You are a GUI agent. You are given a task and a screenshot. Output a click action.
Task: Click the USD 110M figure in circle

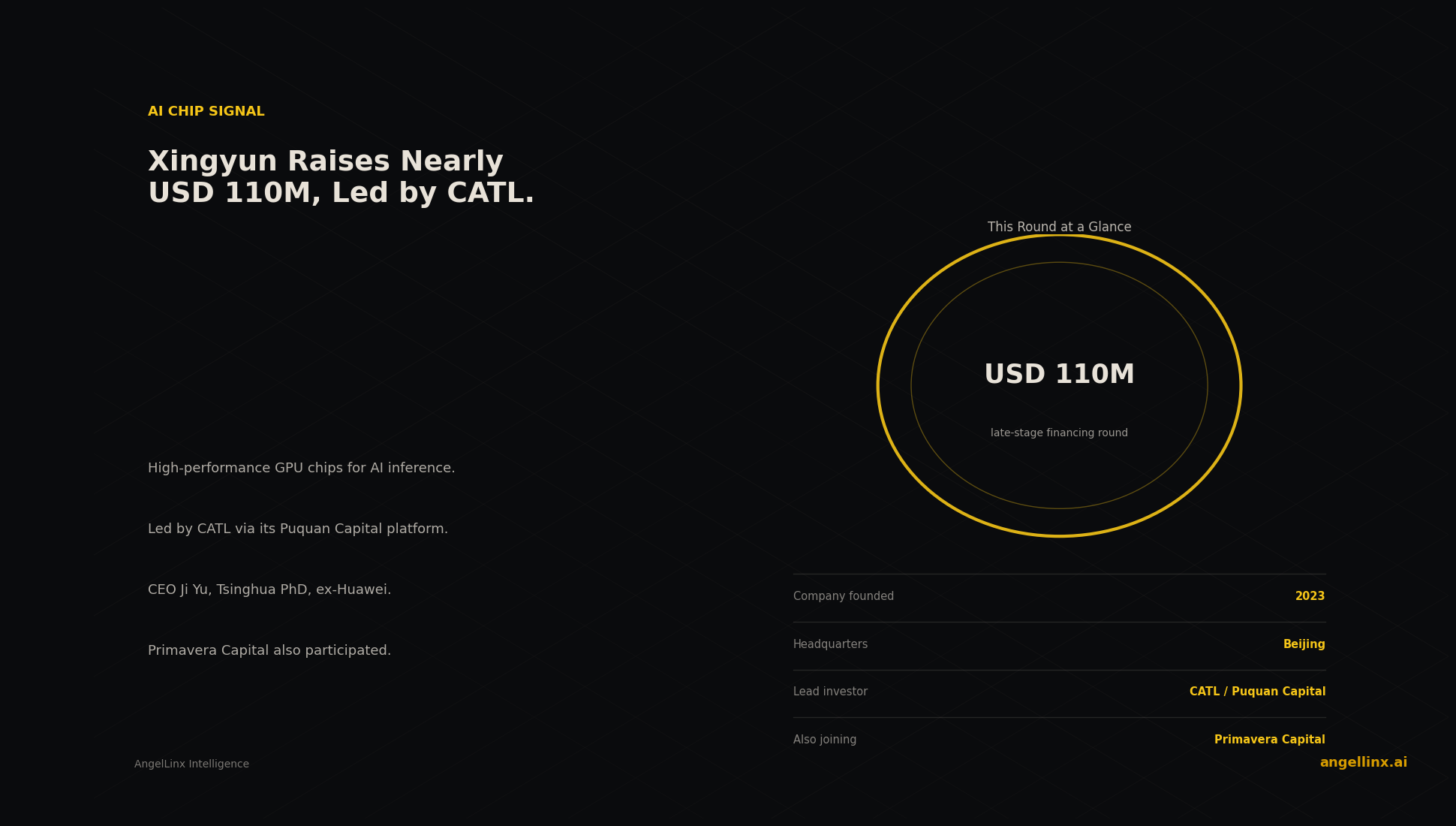coord(1059,375)
